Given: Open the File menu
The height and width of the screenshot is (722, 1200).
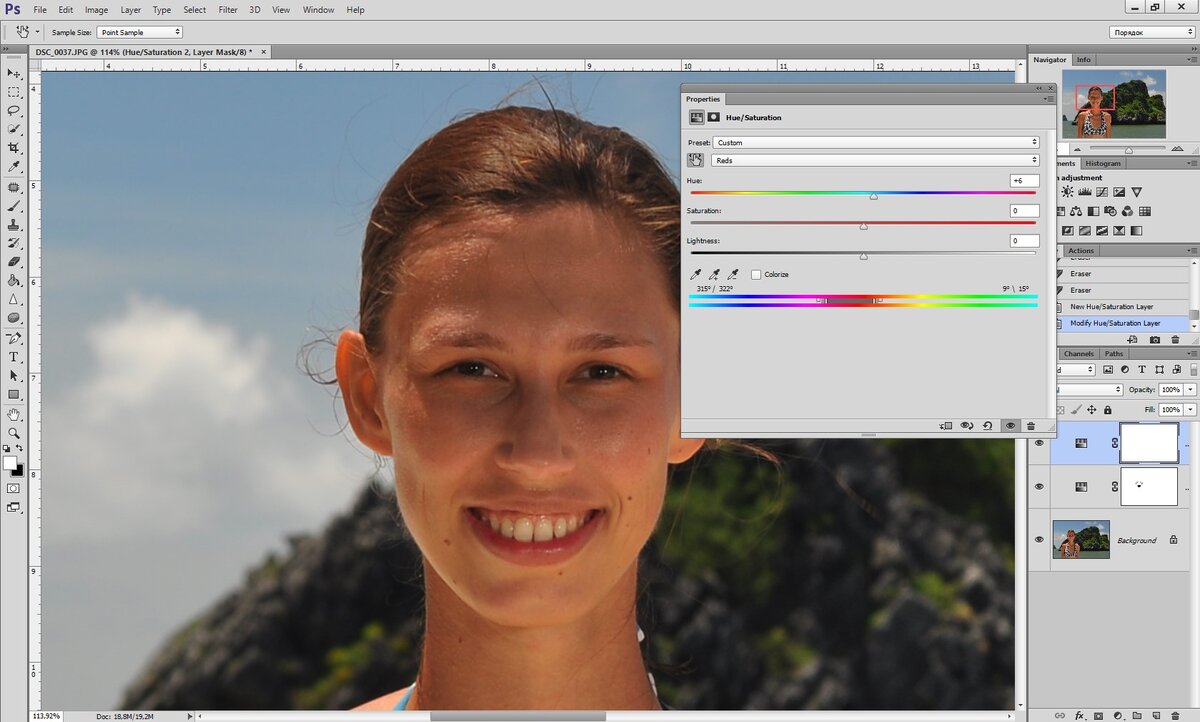Looking at the screenshot, I should point(39,10).
